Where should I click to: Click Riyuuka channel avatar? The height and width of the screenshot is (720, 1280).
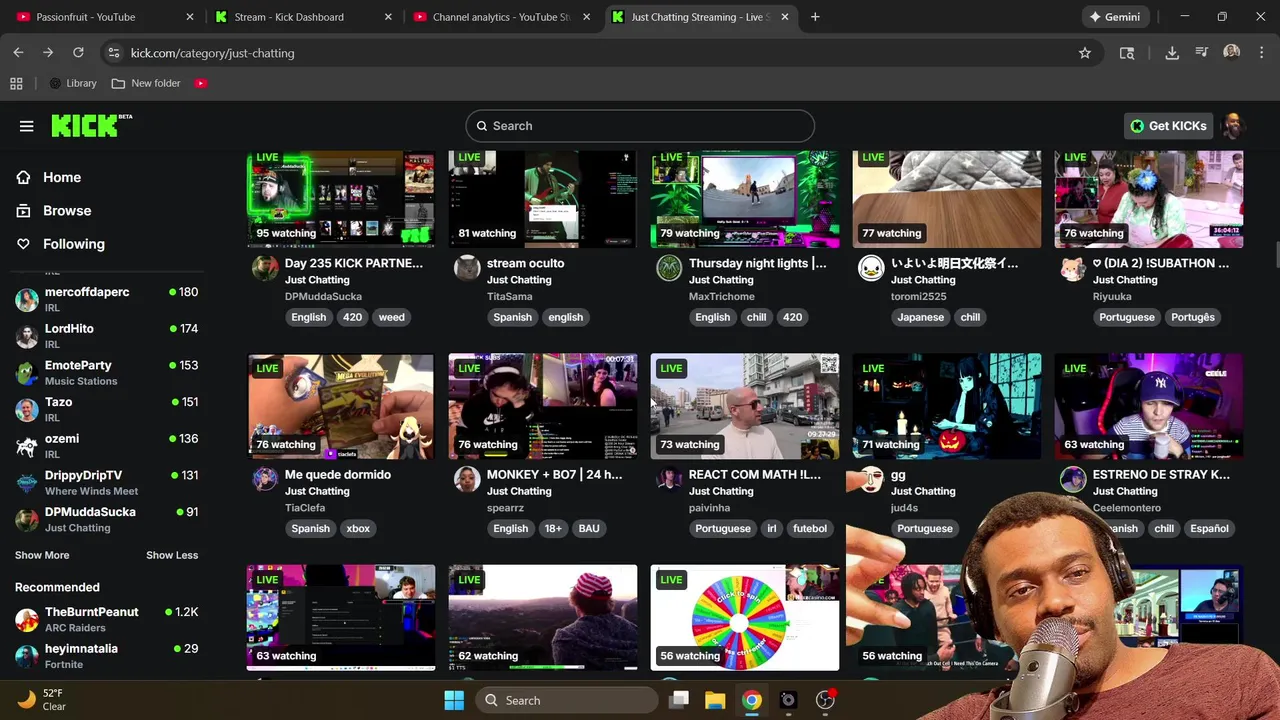pyautogui.click(x=1073, y=268)
